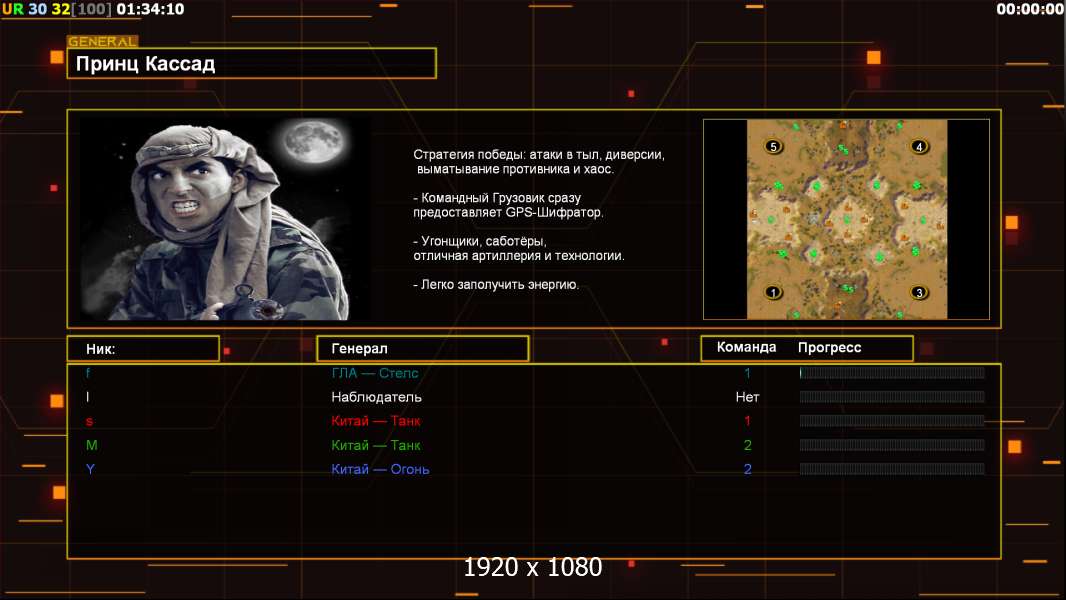Viewport: 1066px width, 600px height.
Task: Click the 'Генерал' column header
Action: point(422,349)
